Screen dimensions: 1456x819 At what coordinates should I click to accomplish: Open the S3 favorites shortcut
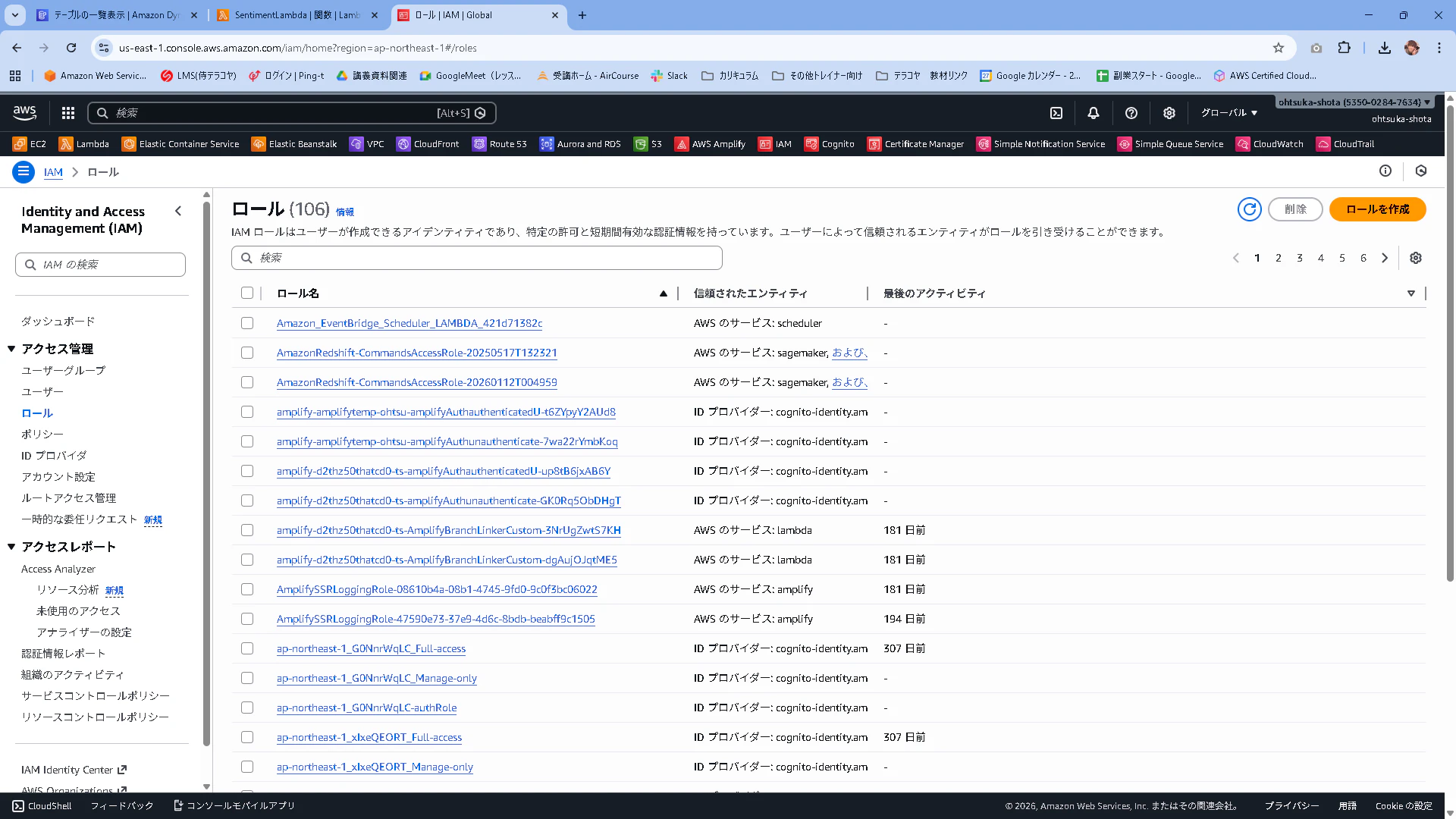pyautogui.click(x=648, y=144)
